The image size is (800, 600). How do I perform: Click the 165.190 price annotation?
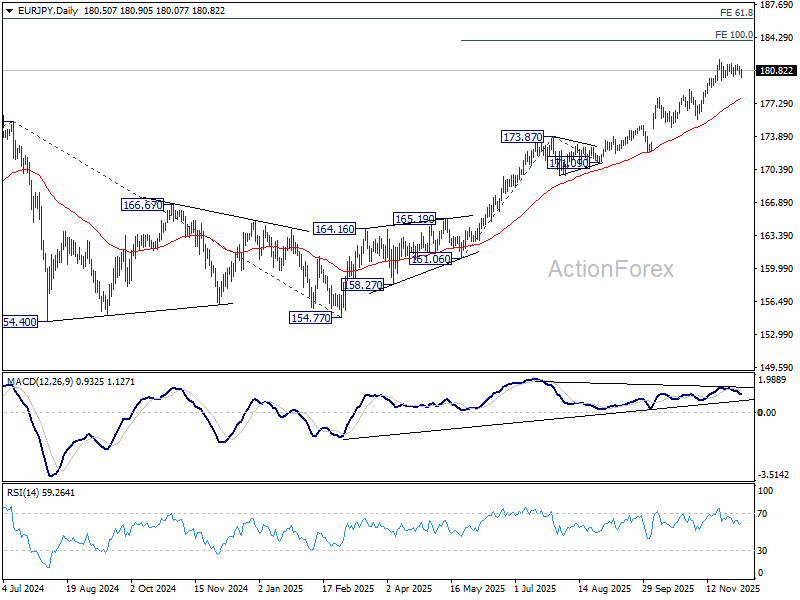414,219
